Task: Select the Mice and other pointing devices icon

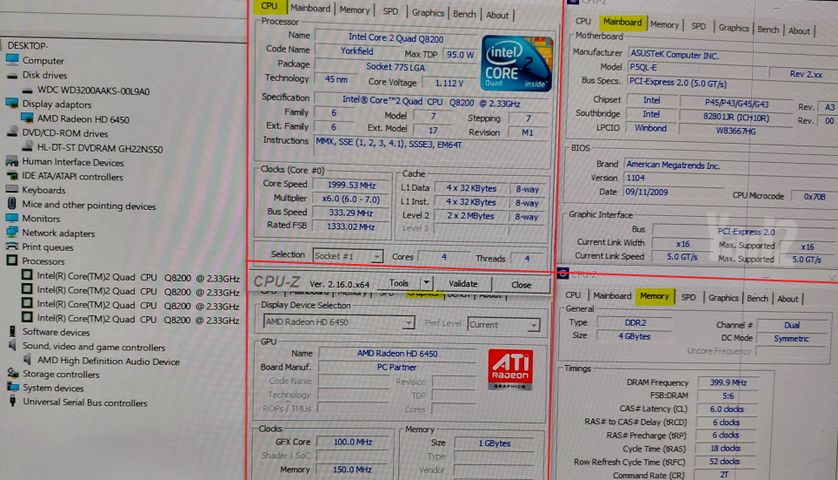Action: pyautogui.click(x=12, y=204)
